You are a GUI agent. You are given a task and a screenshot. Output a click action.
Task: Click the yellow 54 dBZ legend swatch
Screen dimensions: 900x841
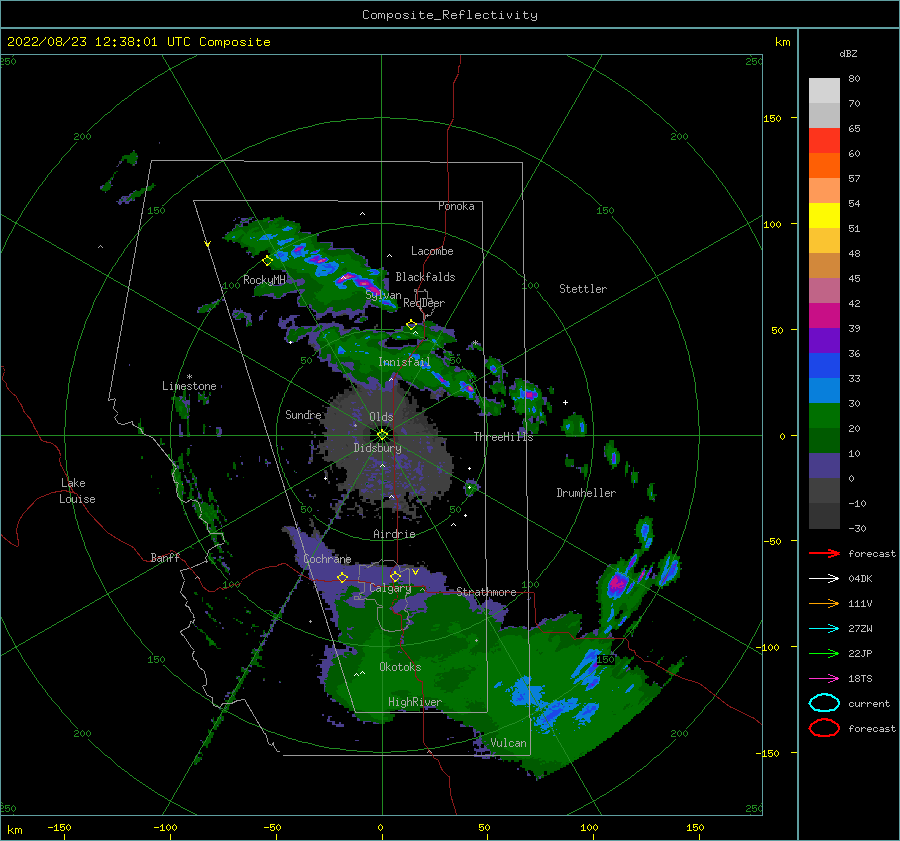824,215
